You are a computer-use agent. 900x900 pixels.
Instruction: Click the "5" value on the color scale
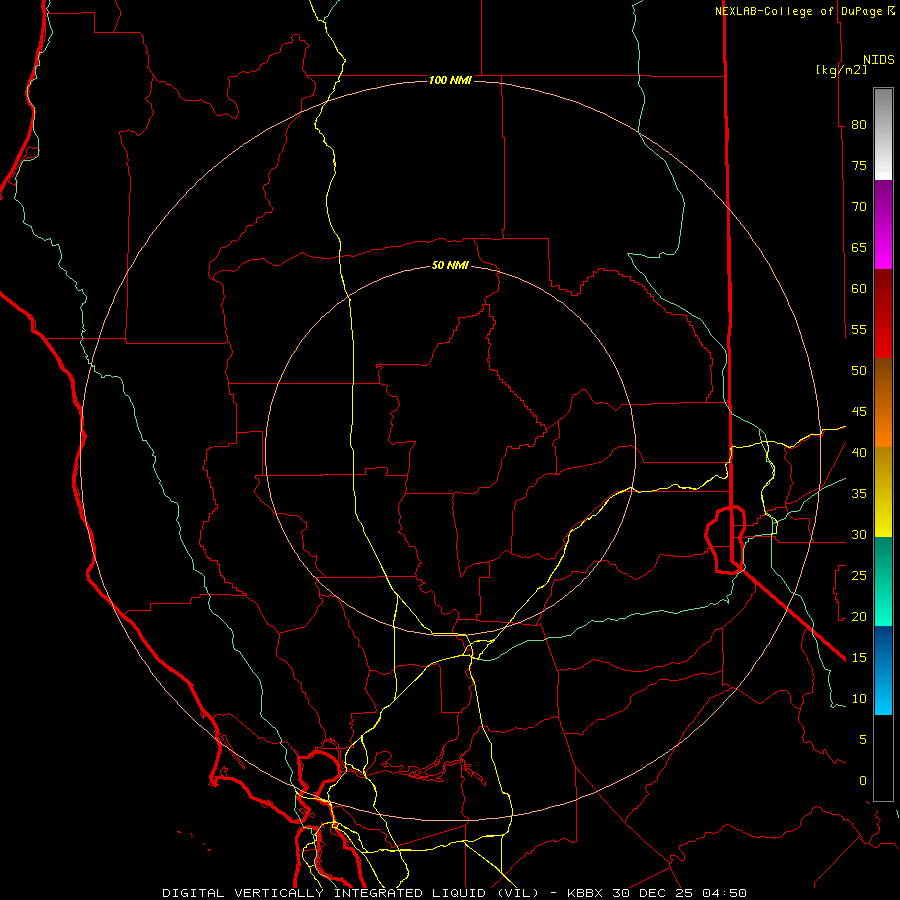[863, 739]
